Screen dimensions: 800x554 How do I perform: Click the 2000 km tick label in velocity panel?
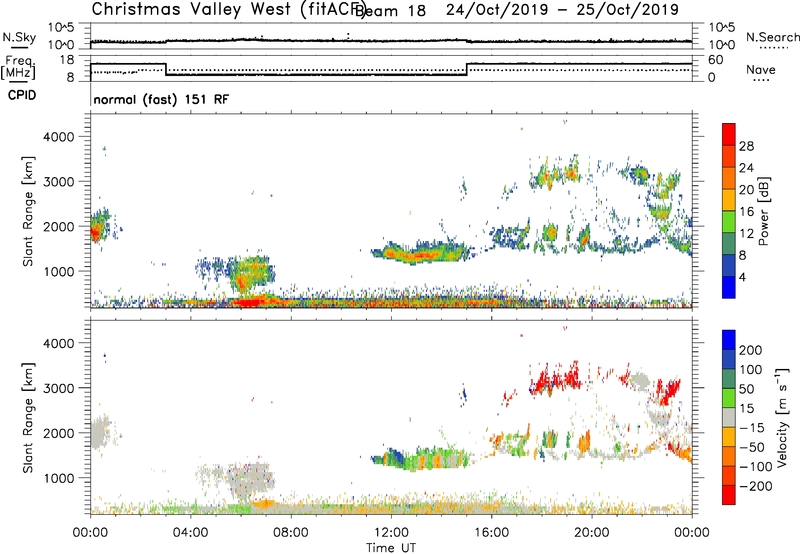[x=59, y=433]
